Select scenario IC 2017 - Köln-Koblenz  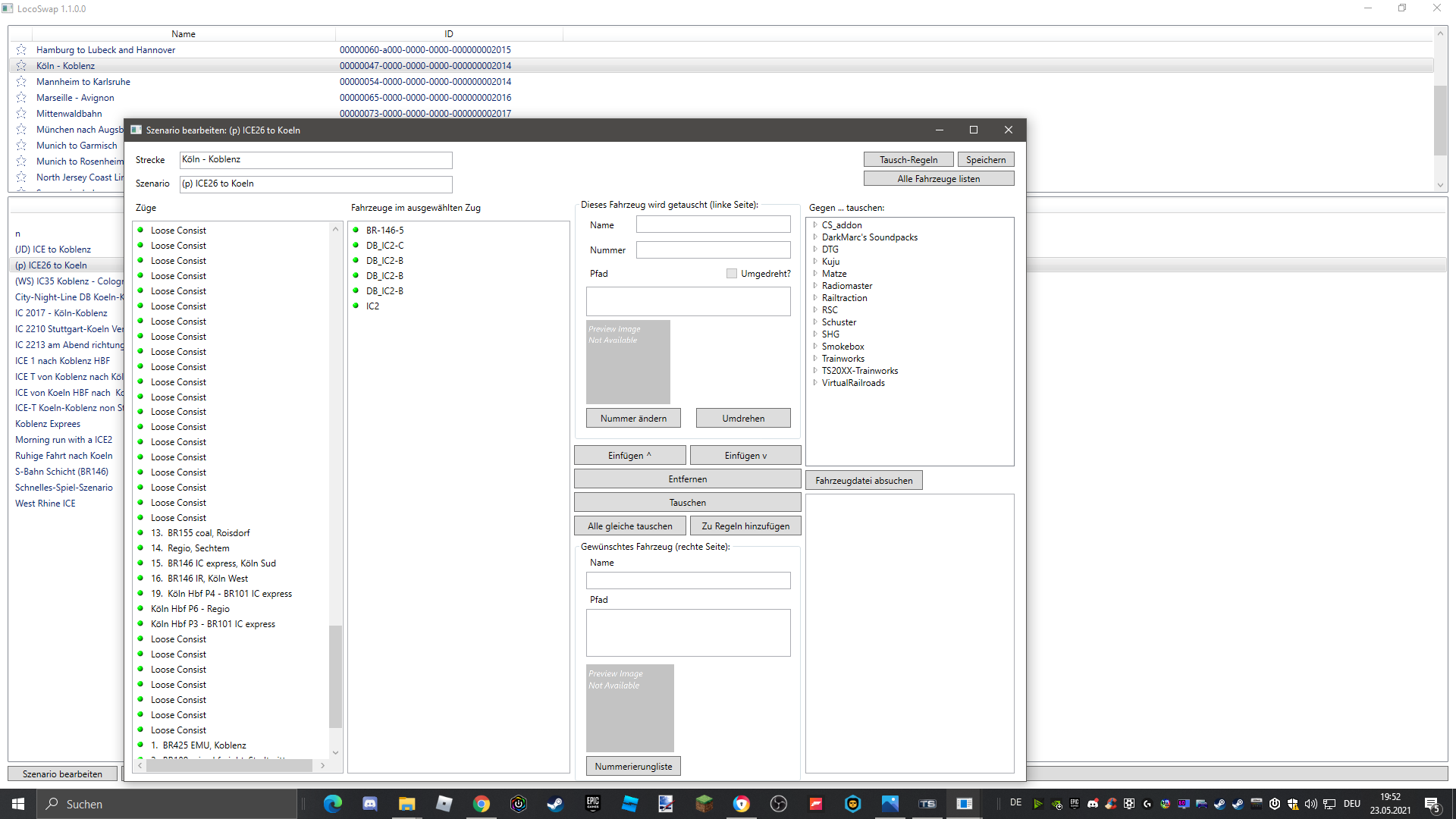point(61,313)
